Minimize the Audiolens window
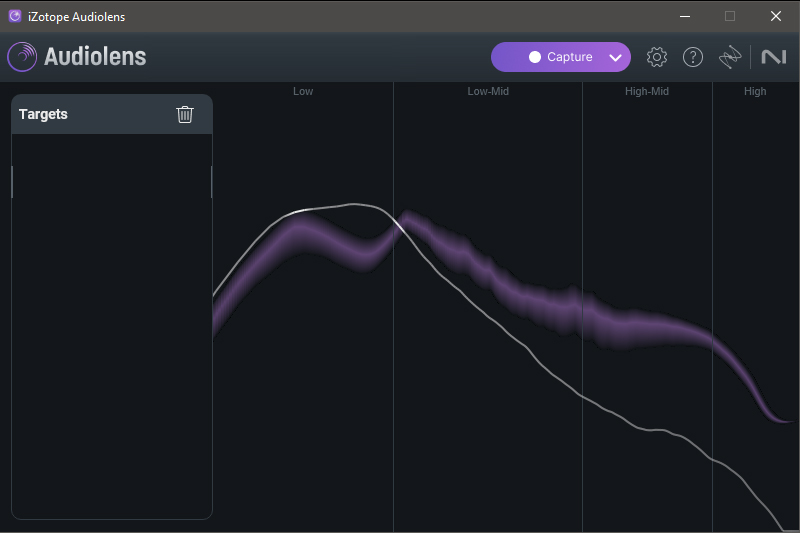Screen dimensions: 800x533 (685, 16)
